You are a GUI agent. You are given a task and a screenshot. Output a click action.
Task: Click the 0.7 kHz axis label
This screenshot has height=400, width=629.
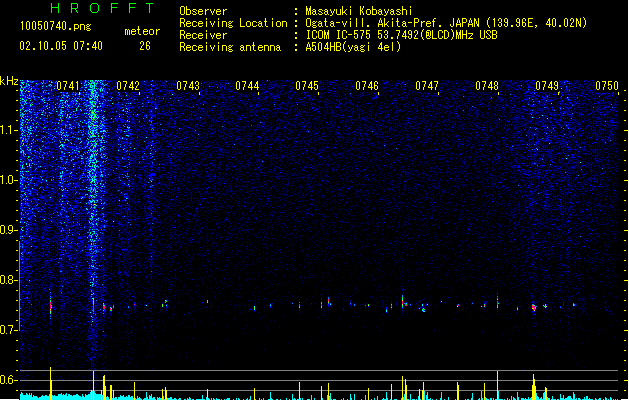click(8, 330)
